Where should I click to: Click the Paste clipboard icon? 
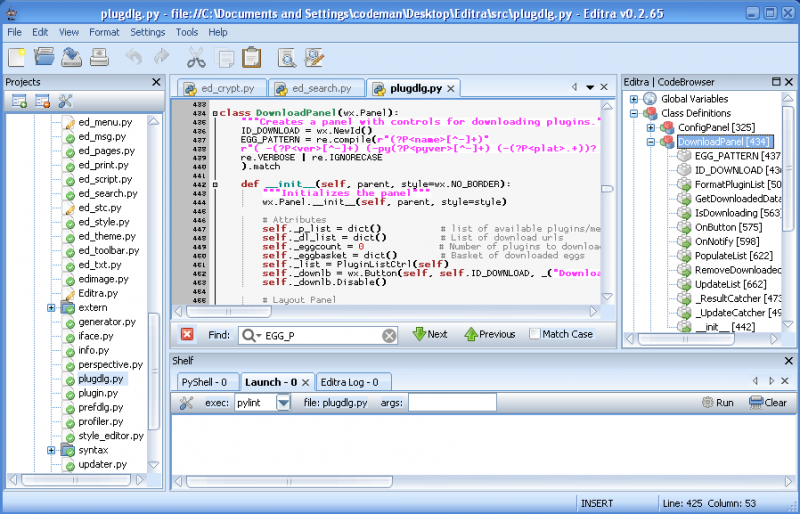252,57
